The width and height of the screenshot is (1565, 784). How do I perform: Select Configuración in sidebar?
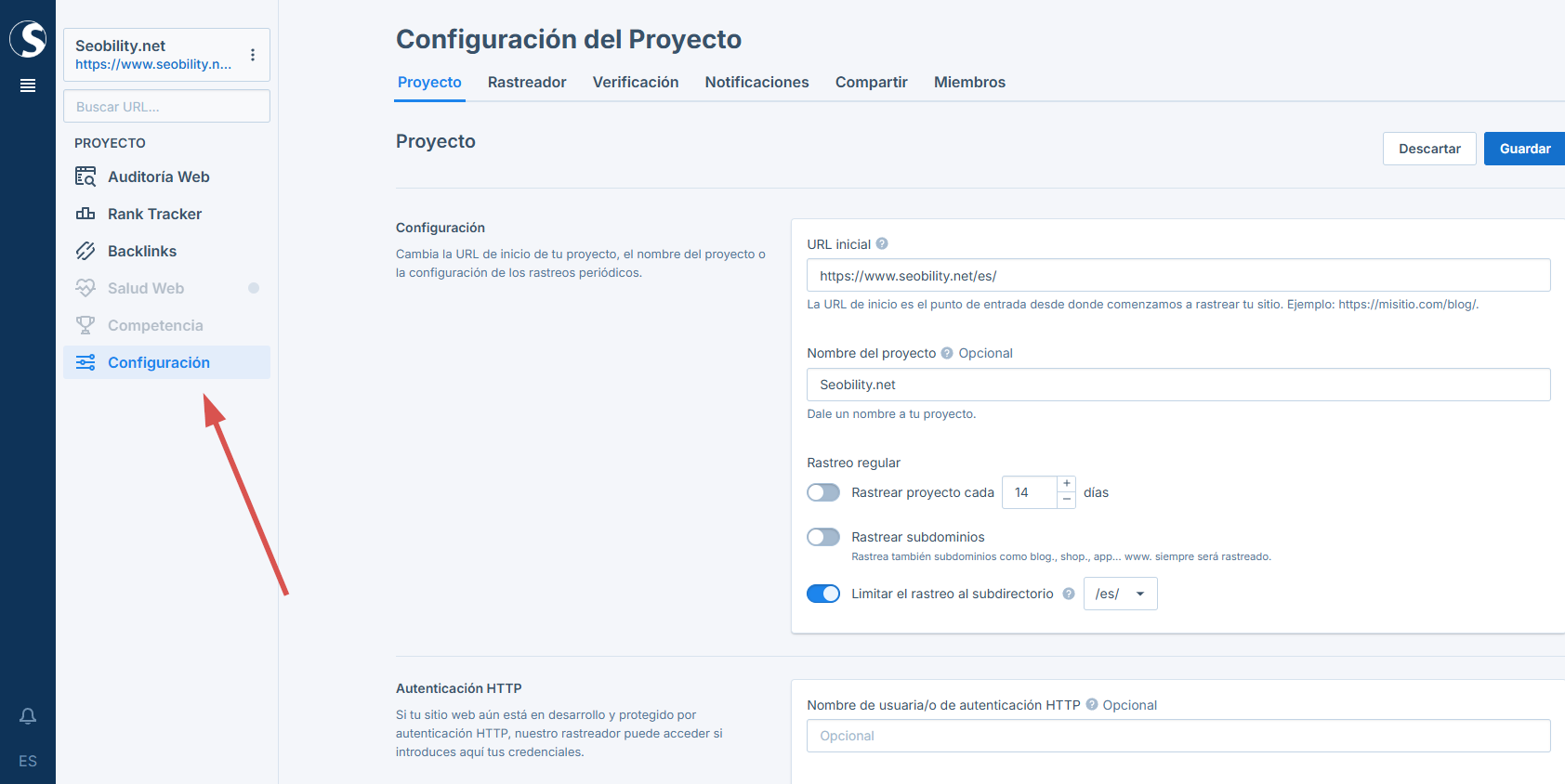pos(166,362)
